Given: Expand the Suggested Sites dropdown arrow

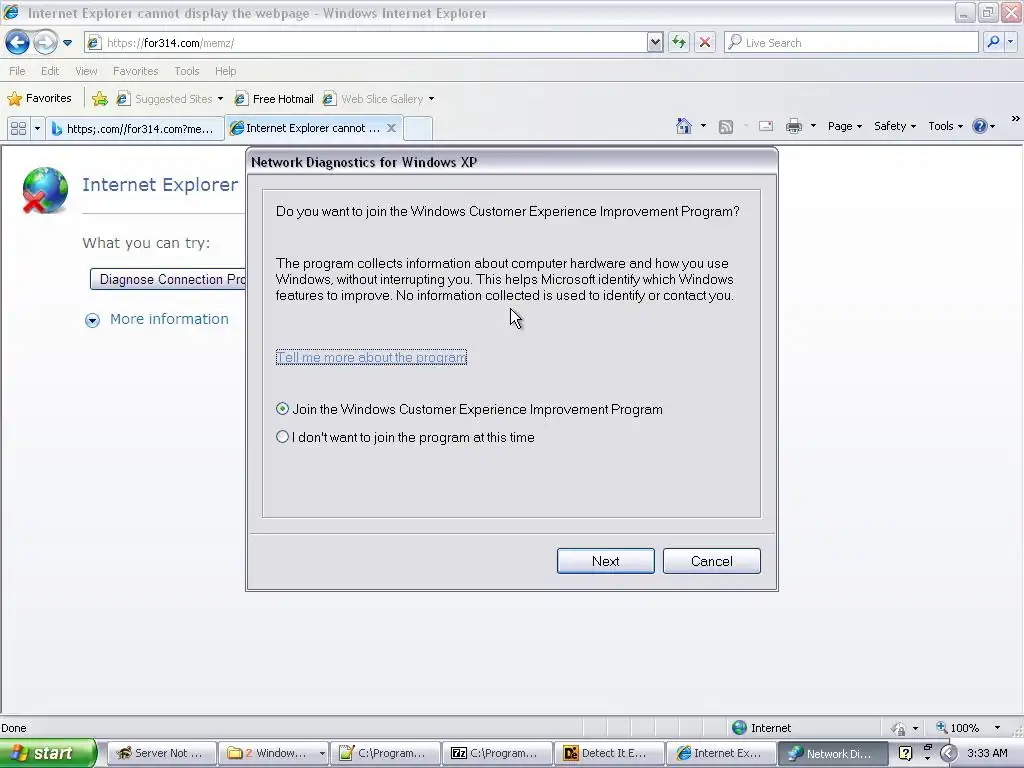Looking at the screenshot, I should [220, 99].
